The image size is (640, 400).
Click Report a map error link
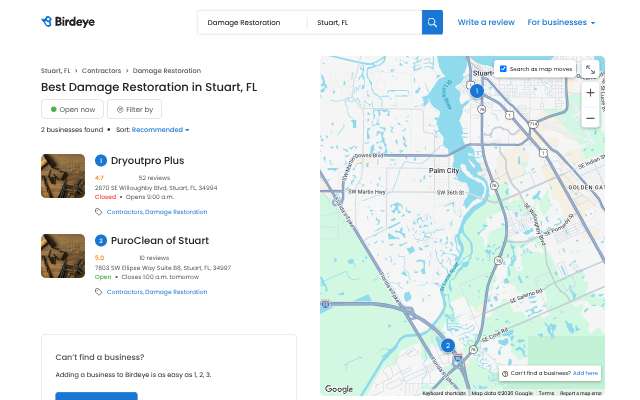[x=581, y=393]
